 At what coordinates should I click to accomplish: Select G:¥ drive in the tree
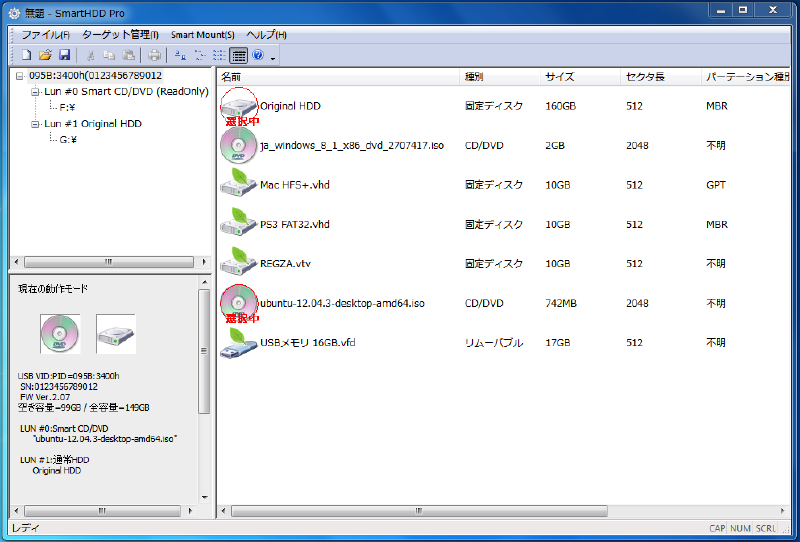(x=68, y=140)
